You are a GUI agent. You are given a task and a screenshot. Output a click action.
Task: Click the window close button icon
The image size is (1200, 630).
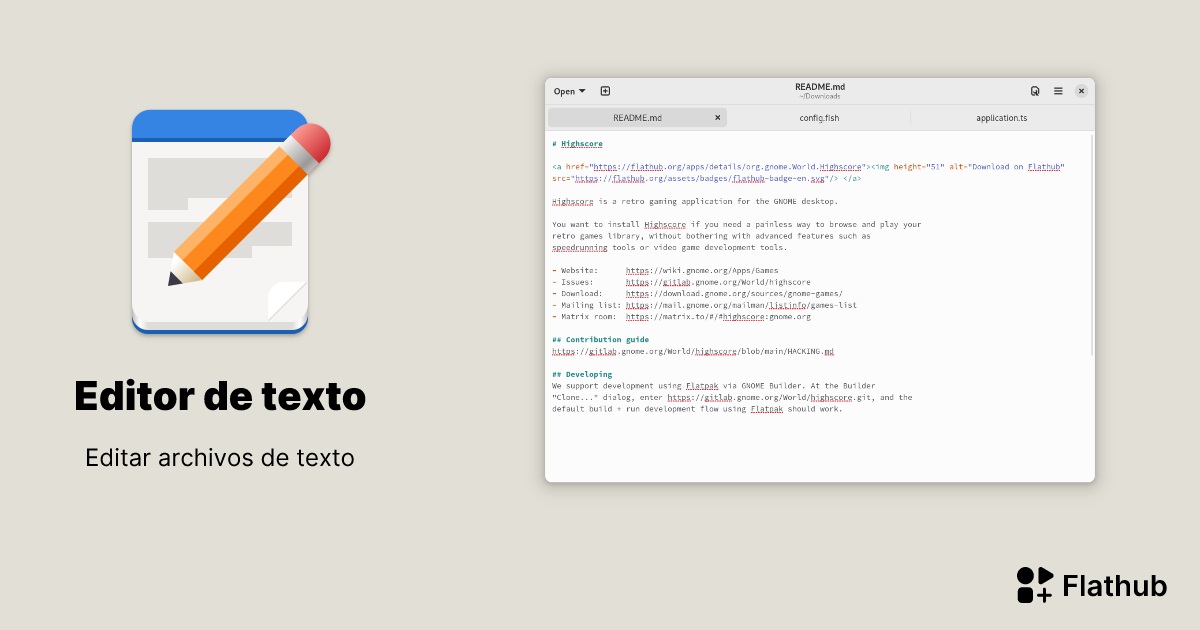coord(1081,90)
